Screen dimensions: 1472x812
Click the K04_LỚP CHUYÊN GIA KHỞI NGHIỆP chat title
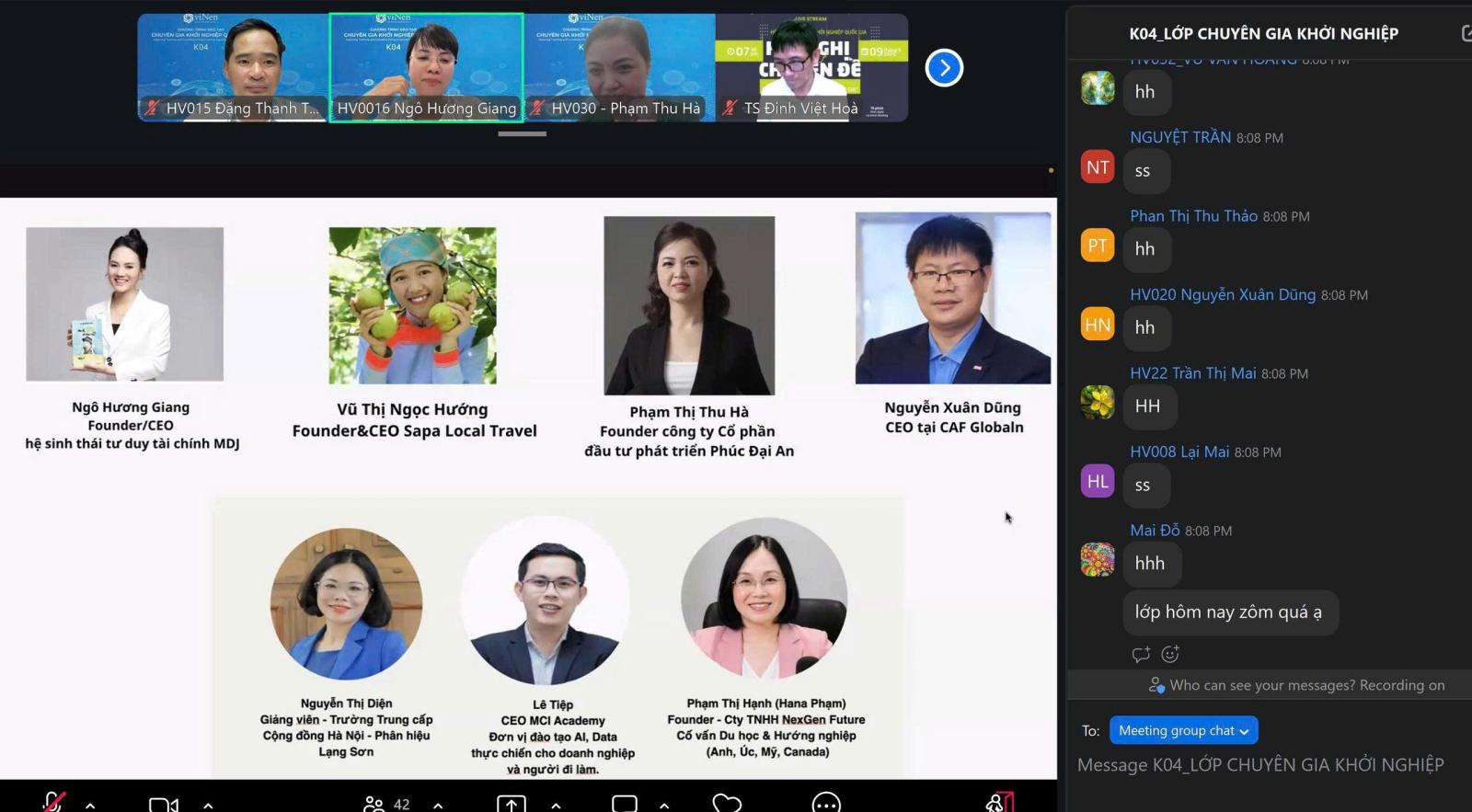click(1263, 34)
